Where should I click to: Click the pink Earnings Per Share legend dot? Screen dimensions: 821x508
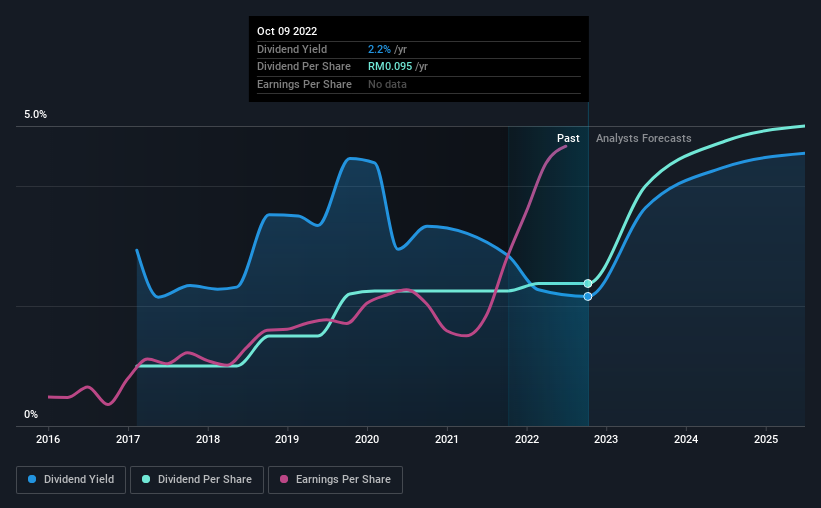[x=284, y=479]
